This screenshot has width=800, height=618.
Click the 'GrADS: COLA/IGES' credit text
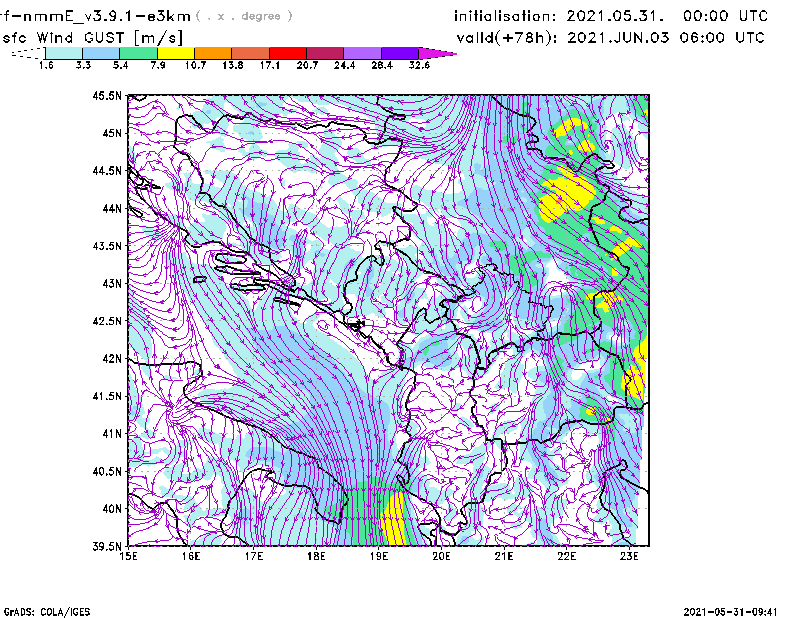point(47,612)
